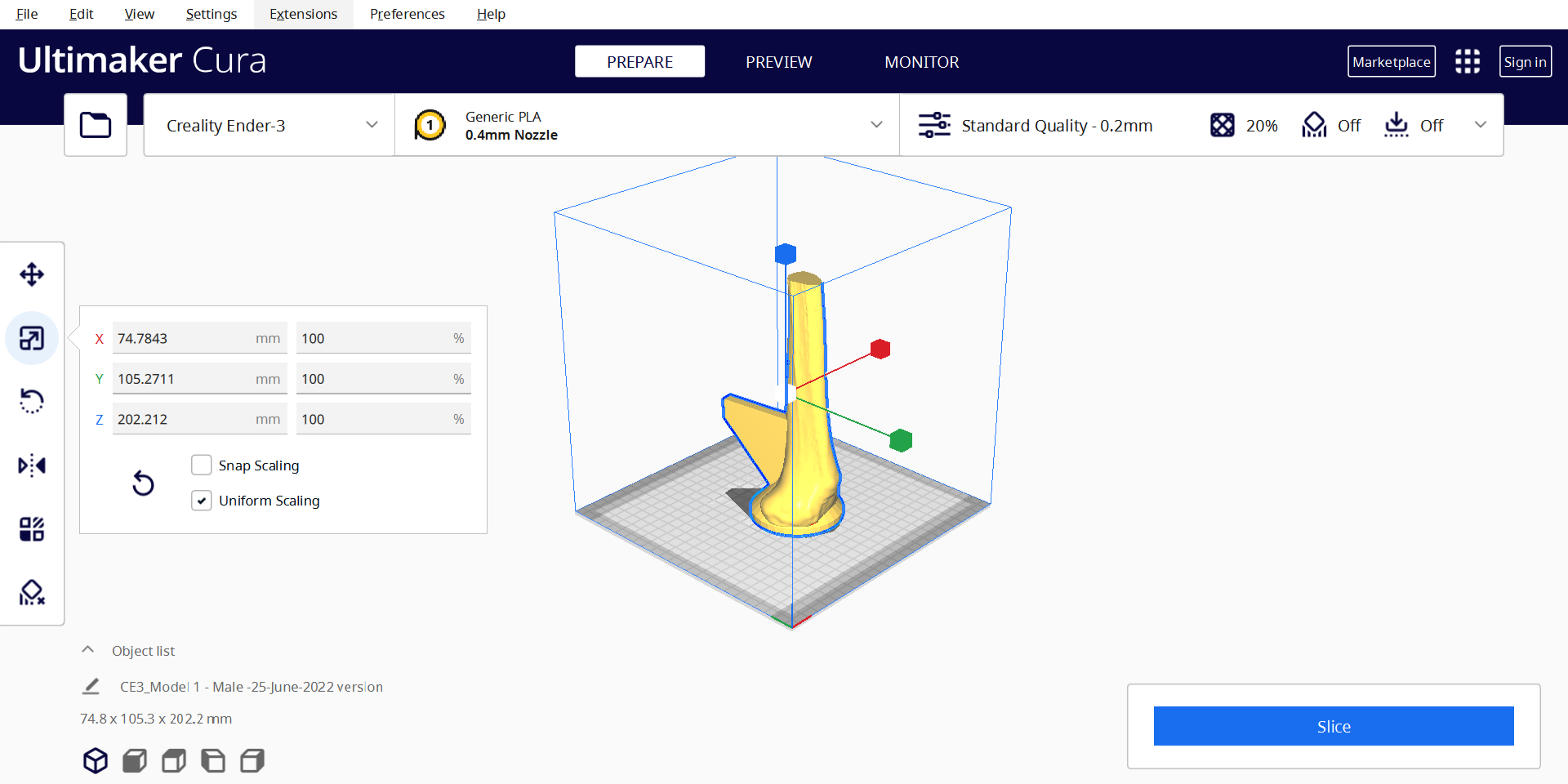Click the Slice button
1568x784 pixels.
pos(1333,726)
